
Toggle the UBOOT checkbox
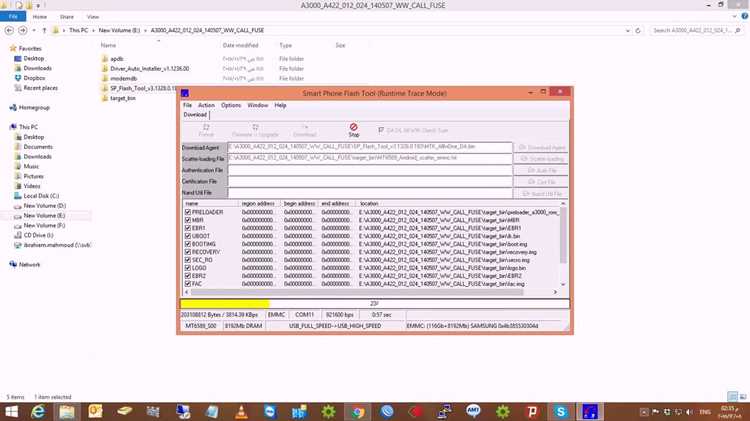188,236
